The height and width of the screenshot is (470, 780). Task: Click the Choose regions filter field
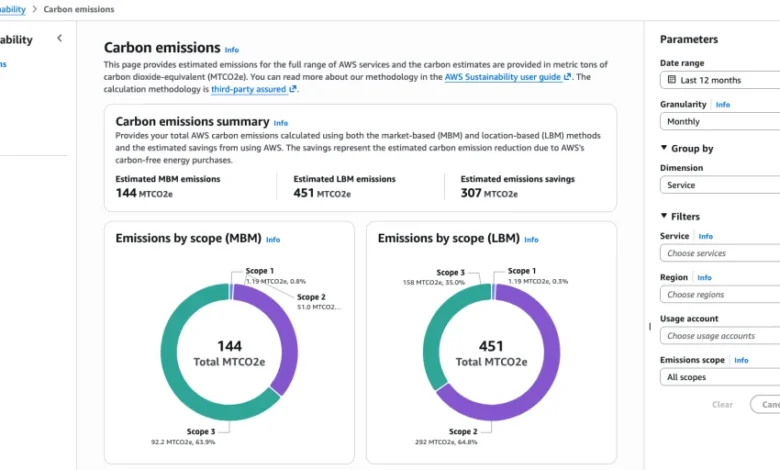click(722, 295)
